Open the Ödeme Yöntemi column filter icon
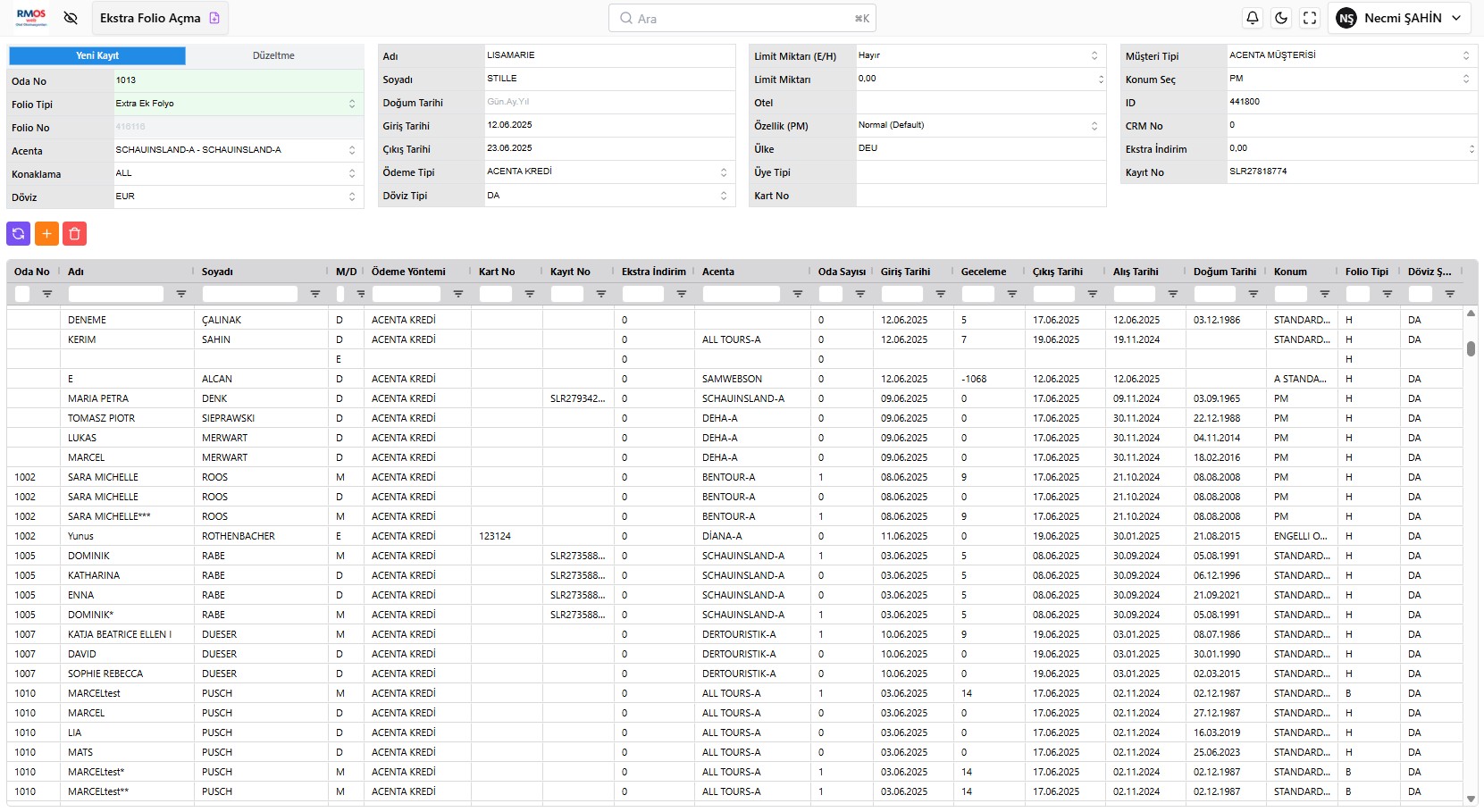Viewport: 1484px width, 812px height. click(458, 294)
